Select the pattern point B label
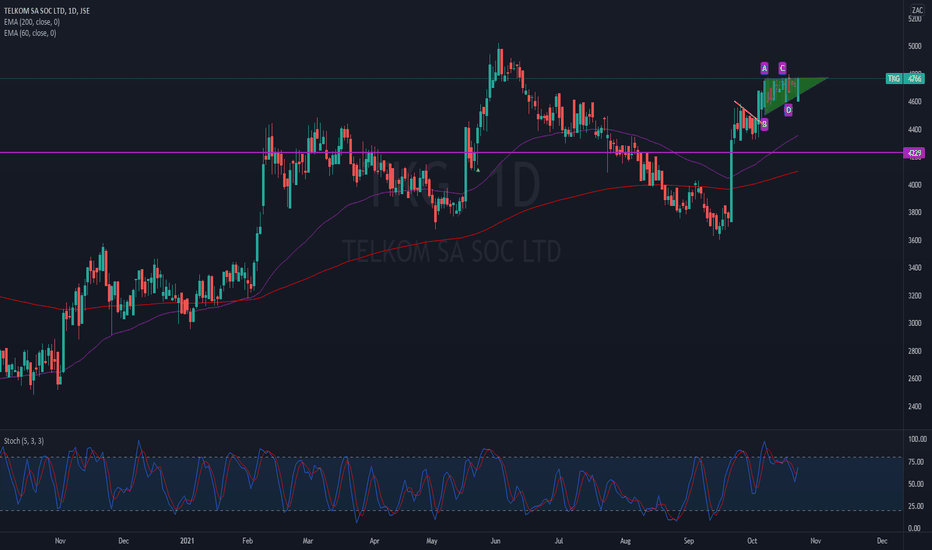This screenshot has height=550, width=932. pyautogui.click(x=764, y=124)
